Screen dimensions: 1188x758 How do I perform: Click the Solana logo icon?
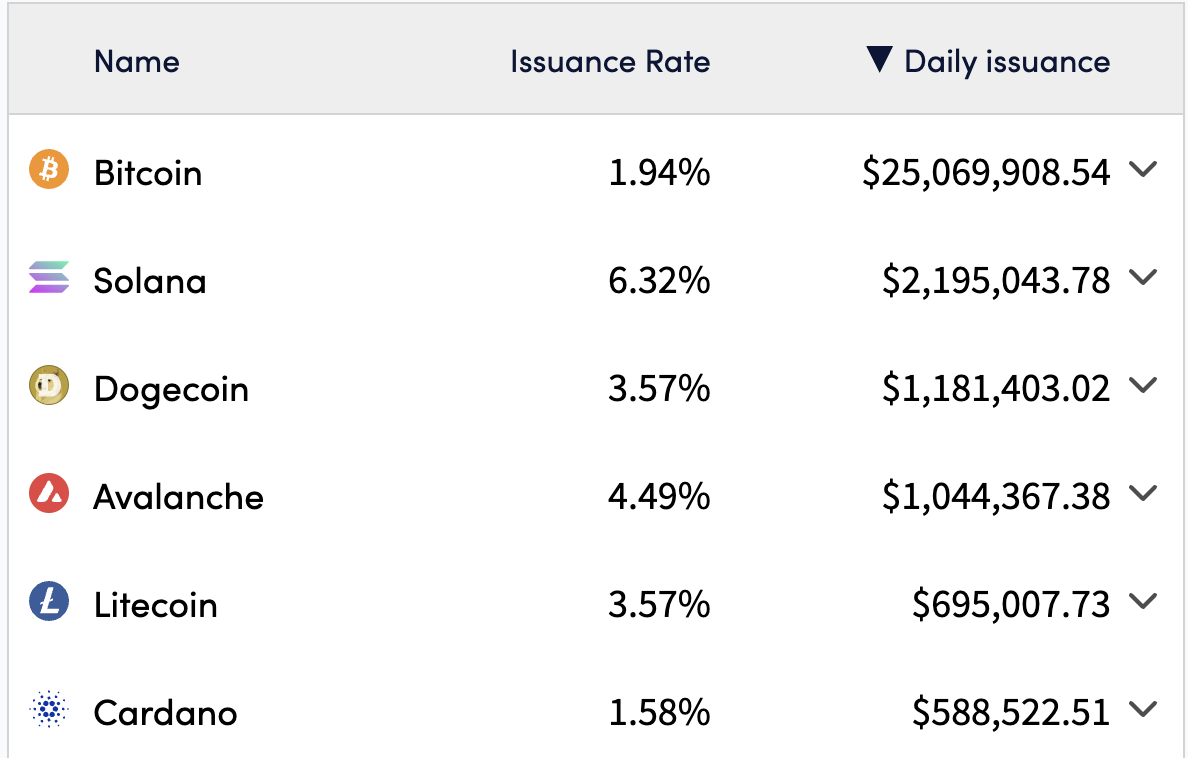49,278
